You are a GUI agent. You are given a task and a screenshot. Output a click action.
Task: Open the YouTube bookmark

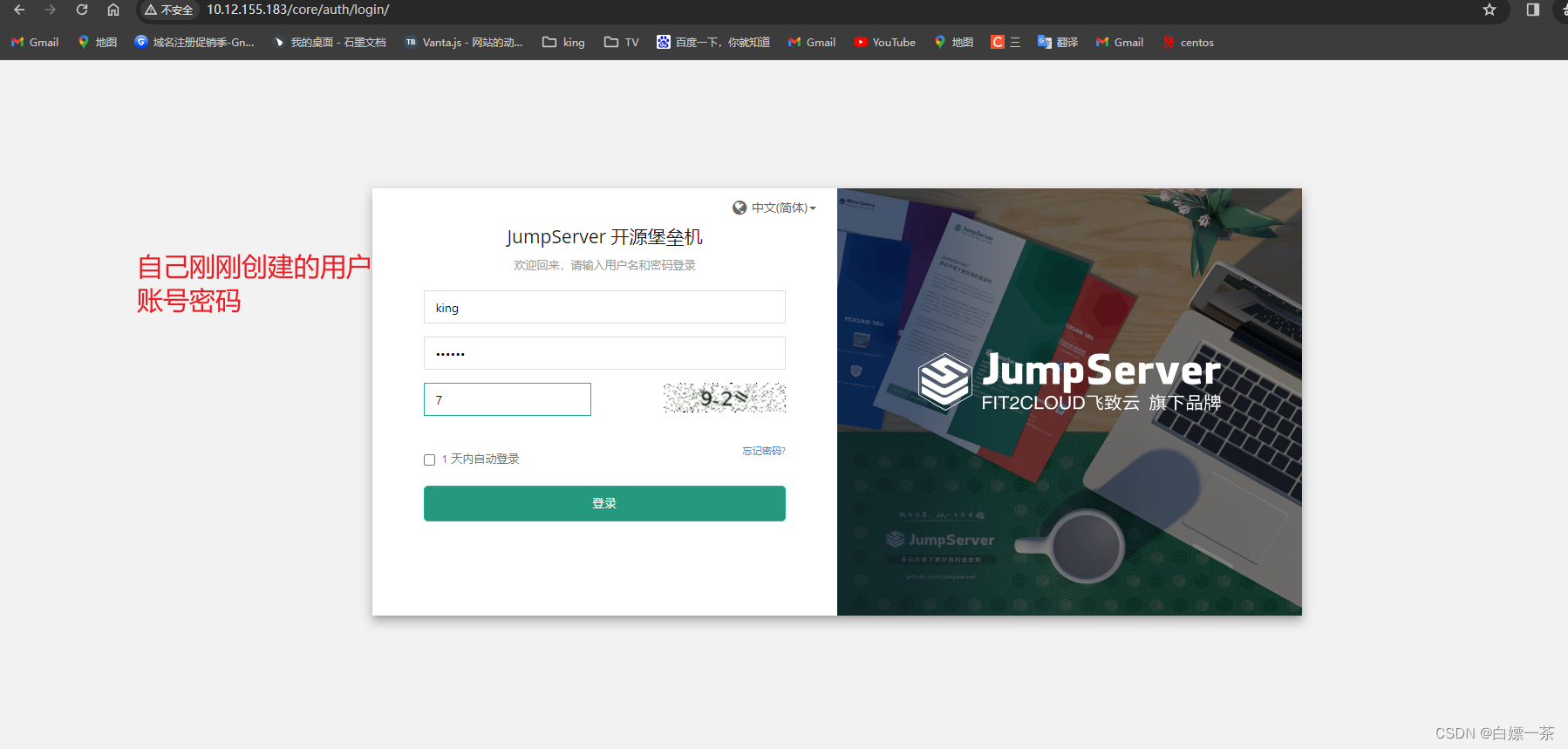click(885, 42)
